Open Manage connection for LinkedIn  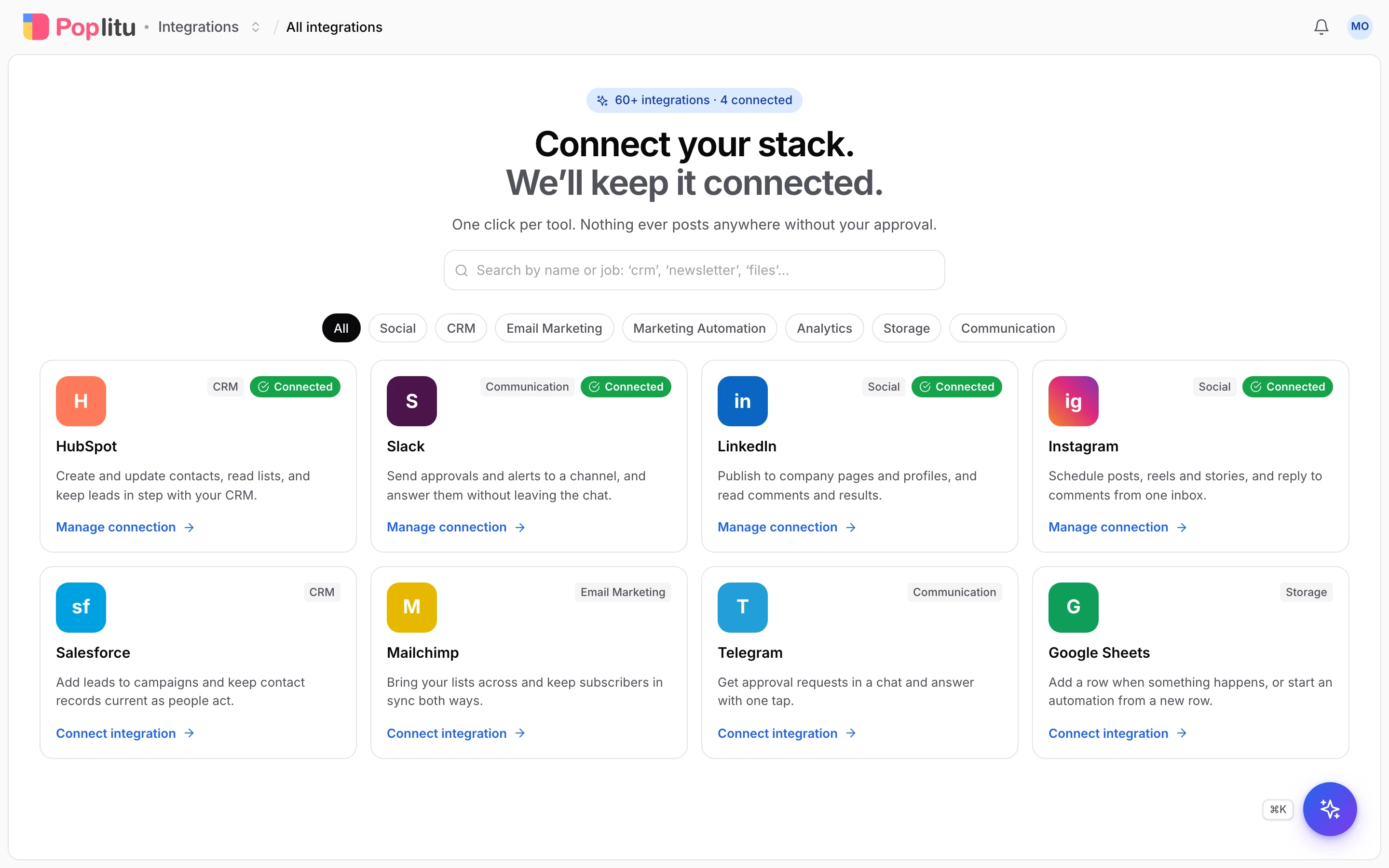tap(787, 527)
